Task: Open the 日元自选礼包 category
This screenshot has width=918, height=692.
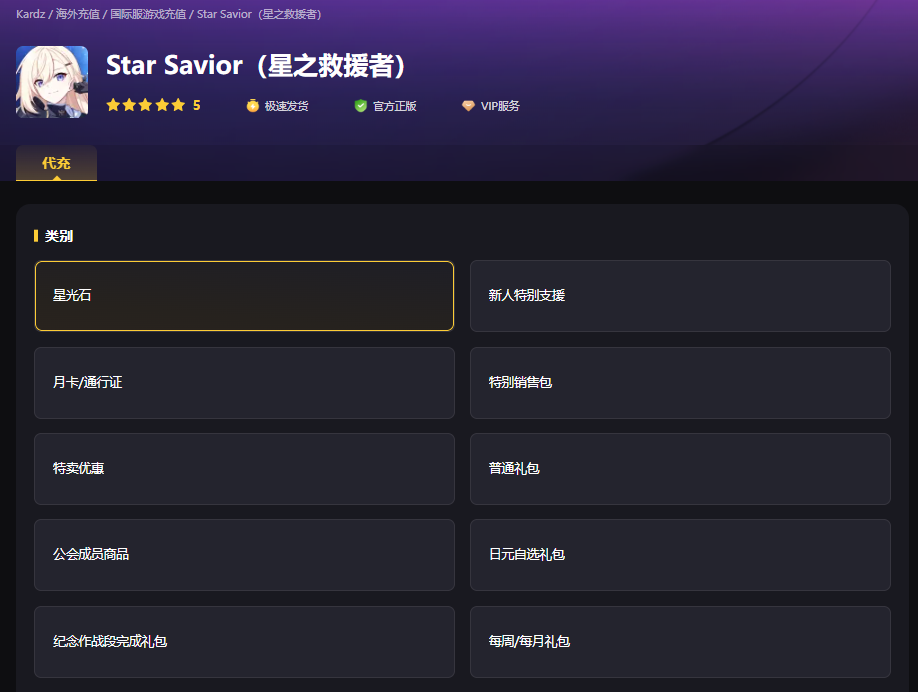Action: click(680, 555)
